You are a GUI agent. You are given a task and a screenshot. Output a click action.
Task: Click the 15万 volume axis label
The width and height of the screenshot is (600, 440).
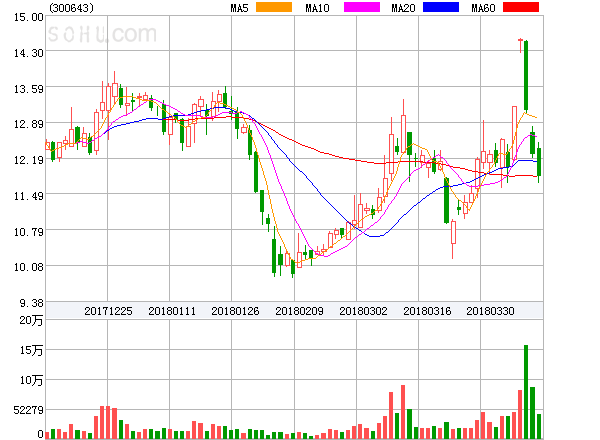31,350
